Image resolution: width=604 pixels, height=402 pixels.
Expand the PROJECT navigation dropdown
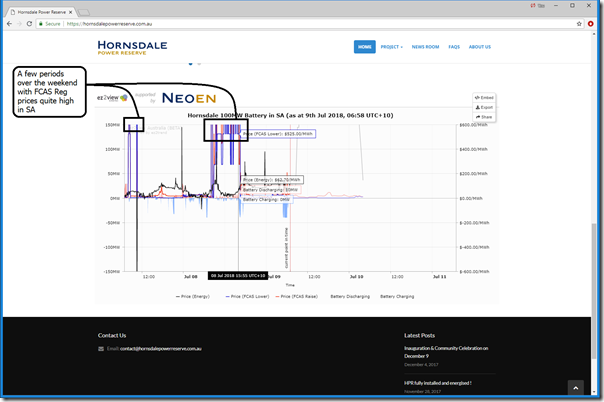(391, 47)
